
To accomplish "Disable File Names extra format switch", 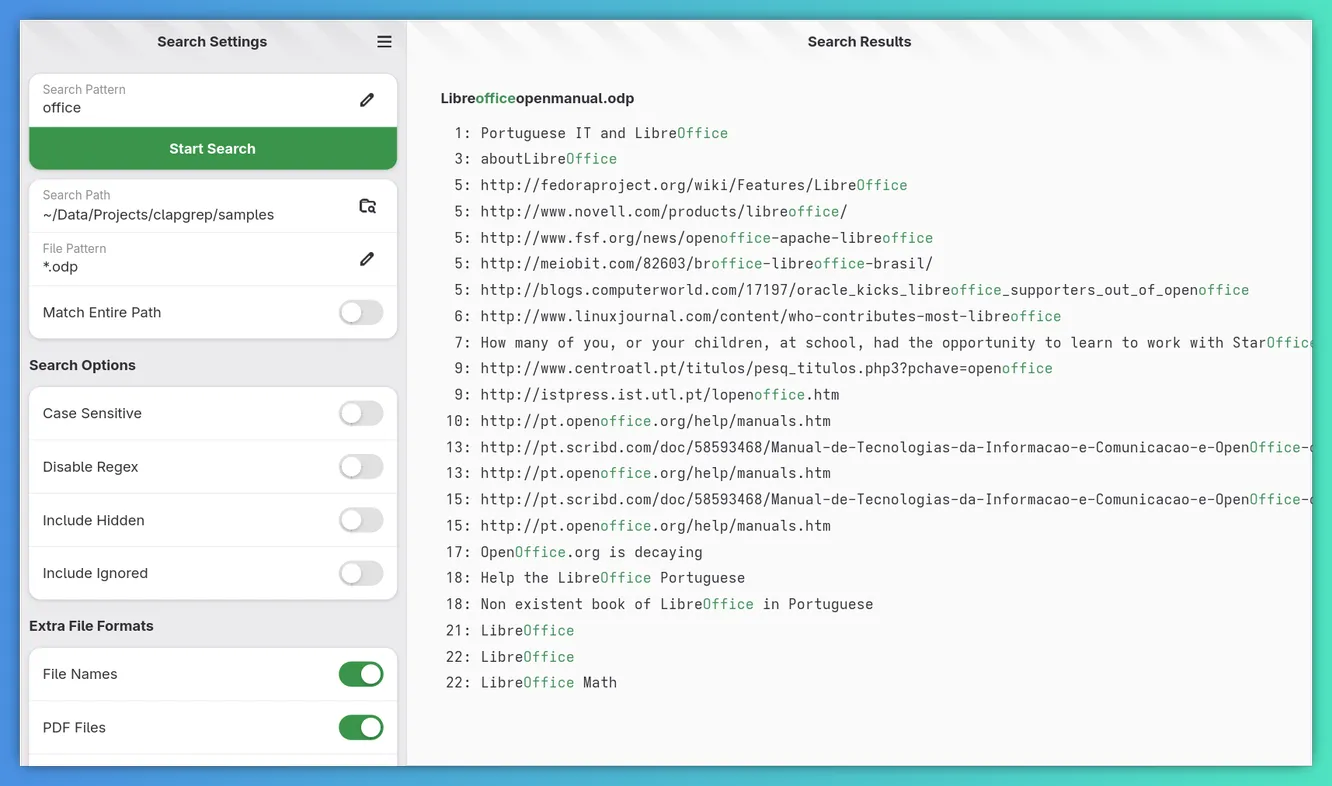I will tap(361, 674).
